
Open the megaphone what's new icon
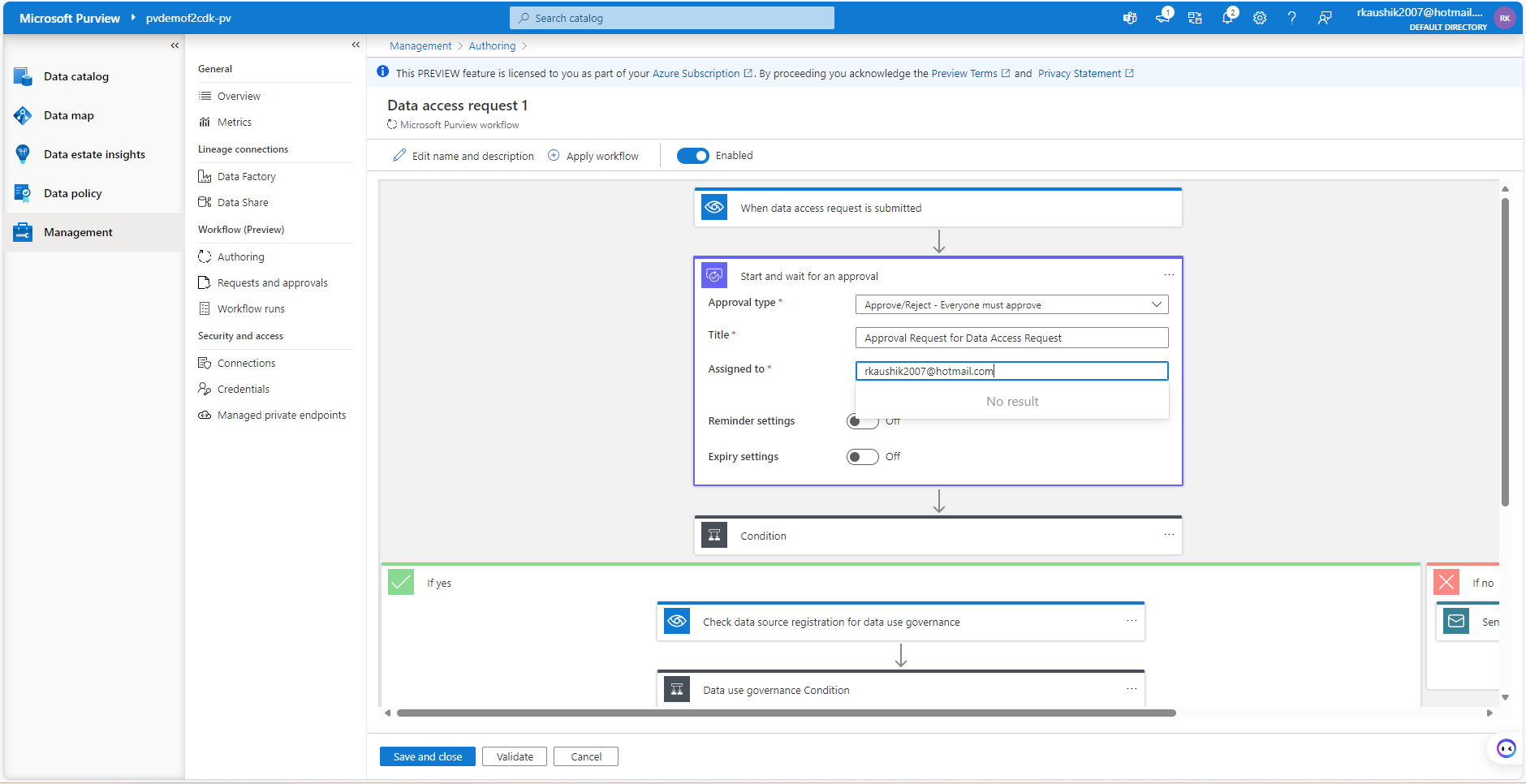1162,18
